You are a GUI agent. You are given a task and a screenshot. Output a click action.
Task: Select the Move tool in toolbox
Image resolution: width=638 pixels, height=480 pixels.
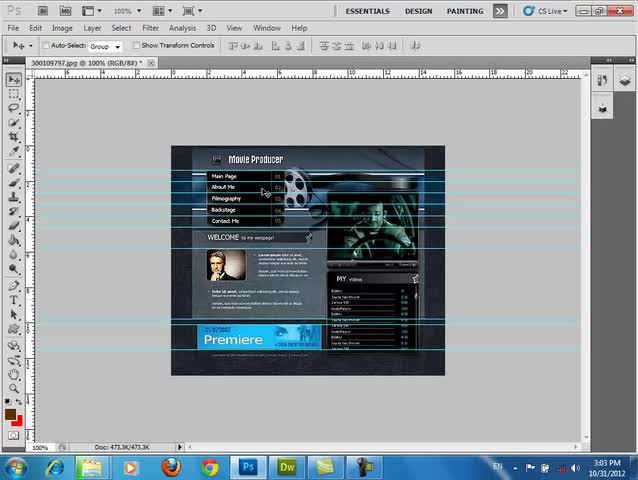point(14,79)
